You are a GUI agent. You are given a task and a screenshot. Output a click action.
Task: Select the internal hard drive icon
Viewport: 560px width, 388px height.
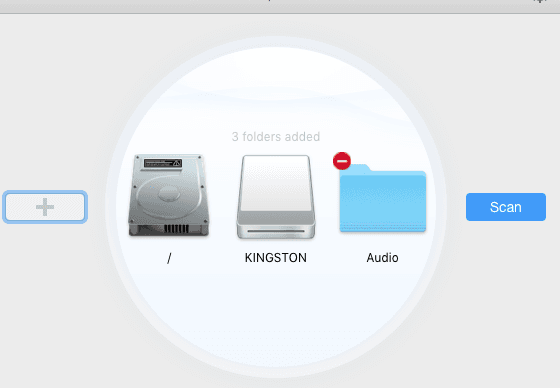pos(169,195)
